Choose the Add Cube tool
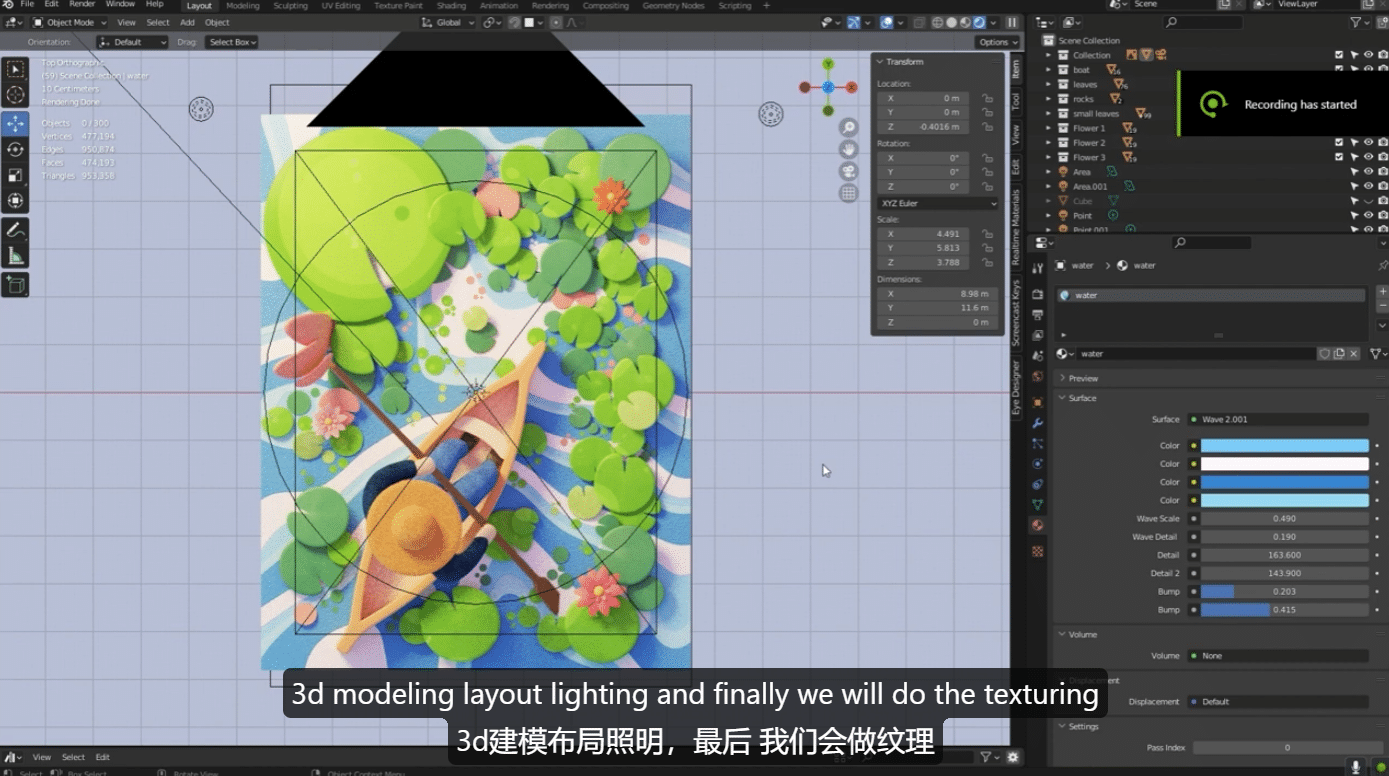This screenshot has width=1389, height=776. (x=15, y=286)
